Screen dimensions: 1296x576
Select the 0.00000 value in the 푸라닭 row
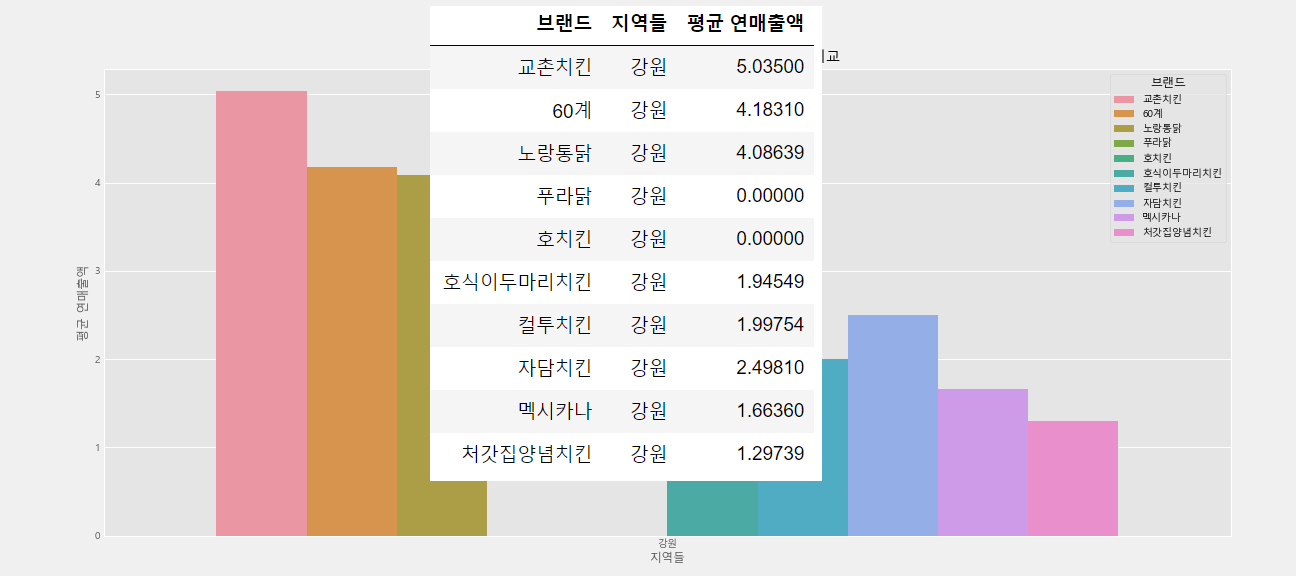(770, 196)
